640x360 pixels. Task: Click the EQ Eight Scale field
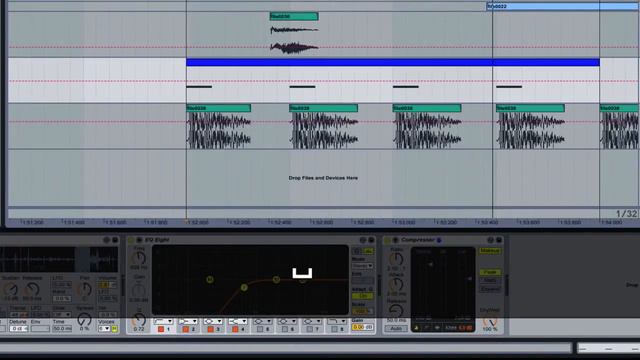362,311
